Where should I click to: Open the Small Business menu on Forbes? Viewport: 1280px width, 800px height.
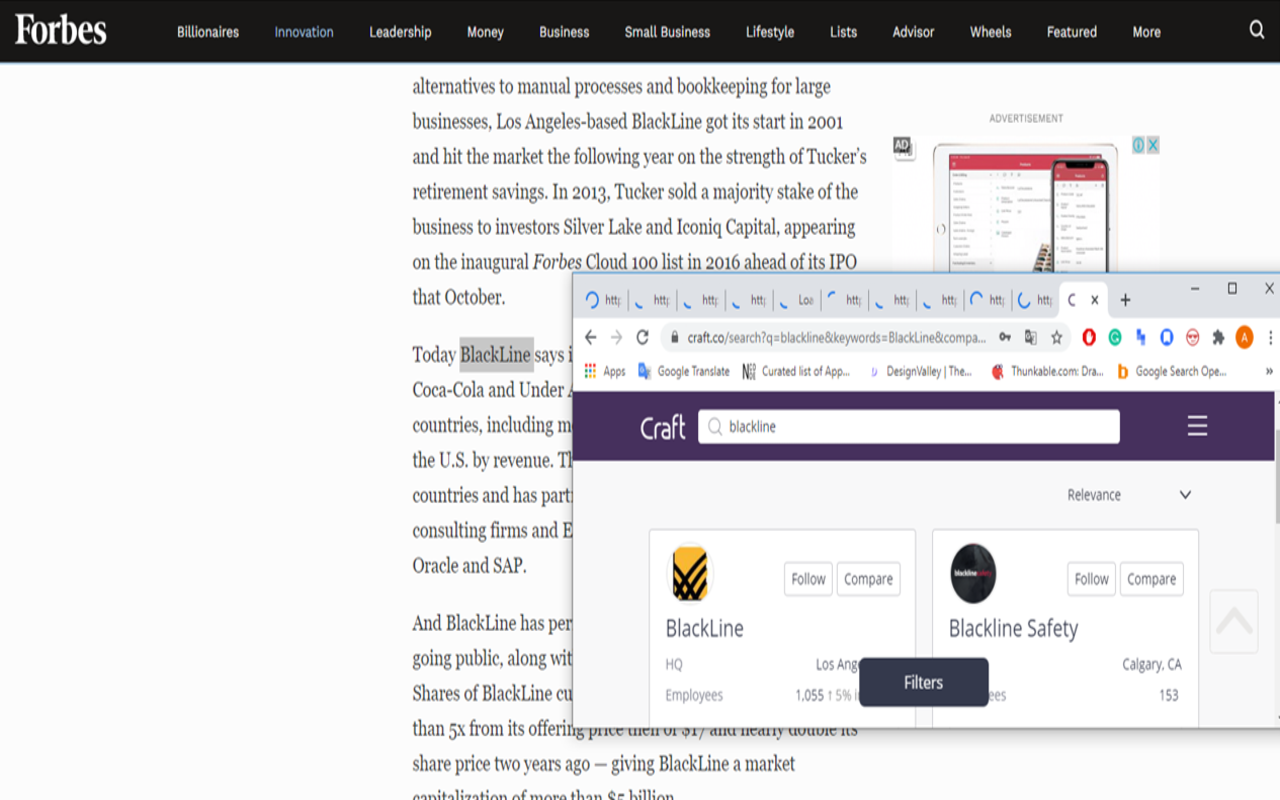point(667,32)
